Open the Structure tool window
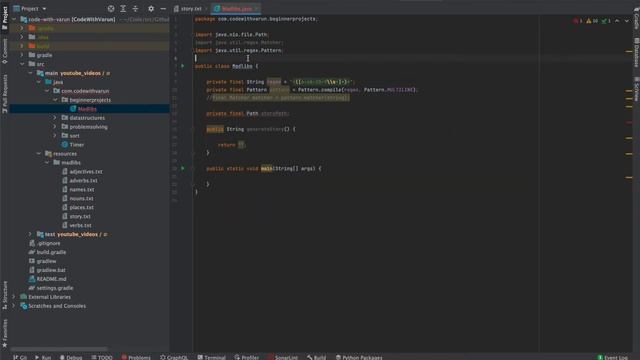The image size is (640, 360). coord(4,295)
